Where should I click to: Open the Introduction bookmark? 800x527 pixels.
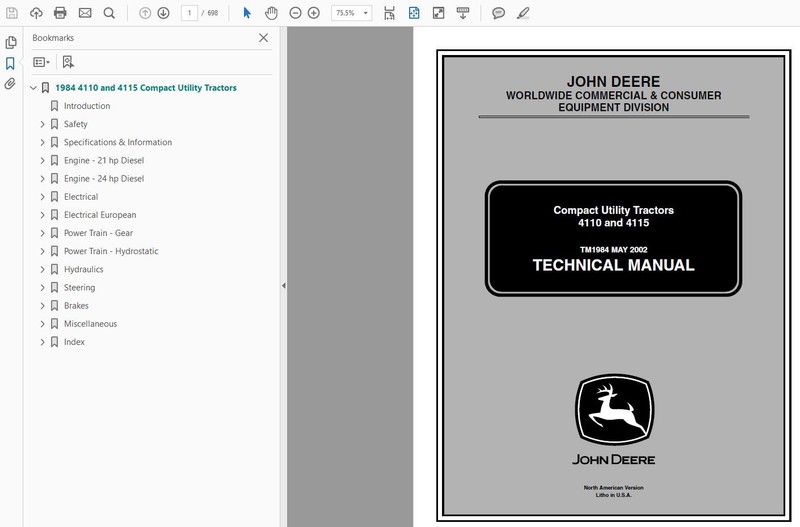[87, 106]
